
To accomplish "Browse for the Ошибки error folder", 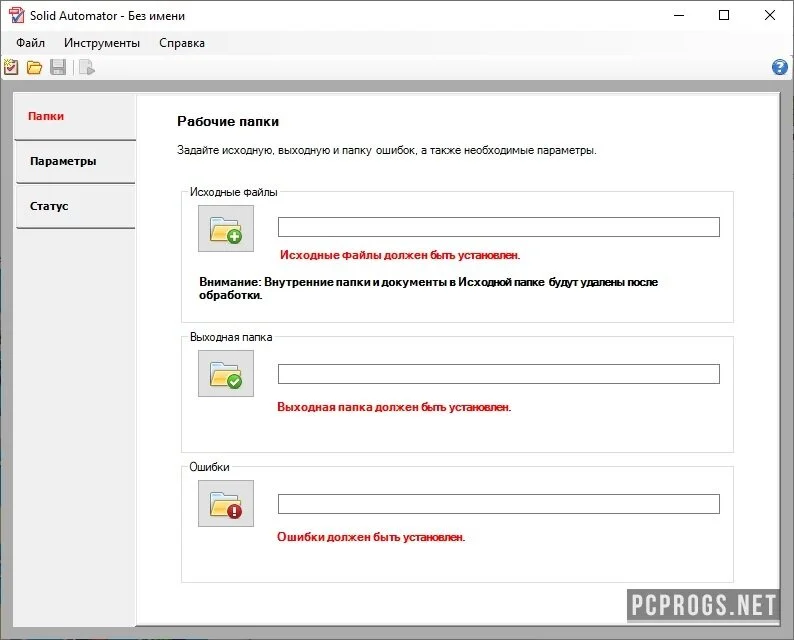I will pyautogui.click(x=226, y=504).
